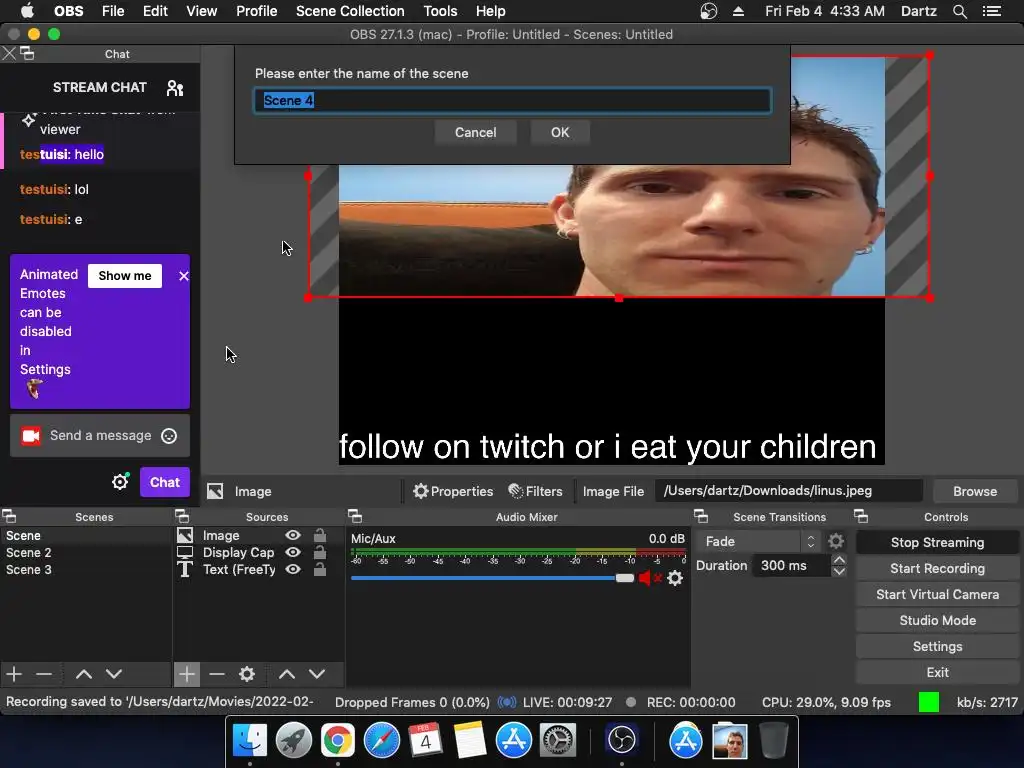Increase duration with up stepper
This screenshot has height=768, width=1024.
839,560
